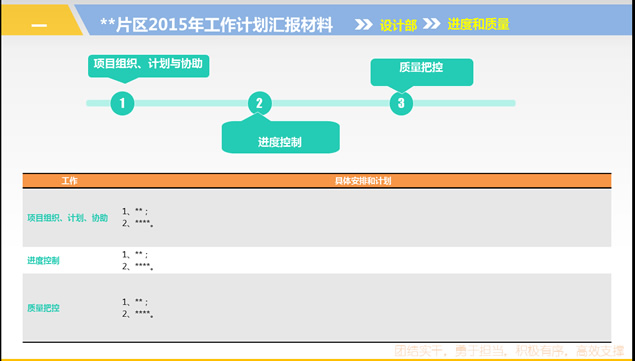The width and height of the screenshot is (635, 361).
Task: Select the 进度控制 table row label
Action: point(43,261)
